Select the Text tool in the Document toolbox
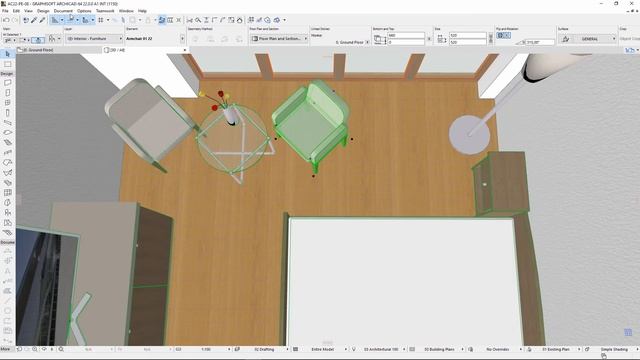The height and width of the screenshot is (360, 640). pyautogui.click(x=7, y=271)
